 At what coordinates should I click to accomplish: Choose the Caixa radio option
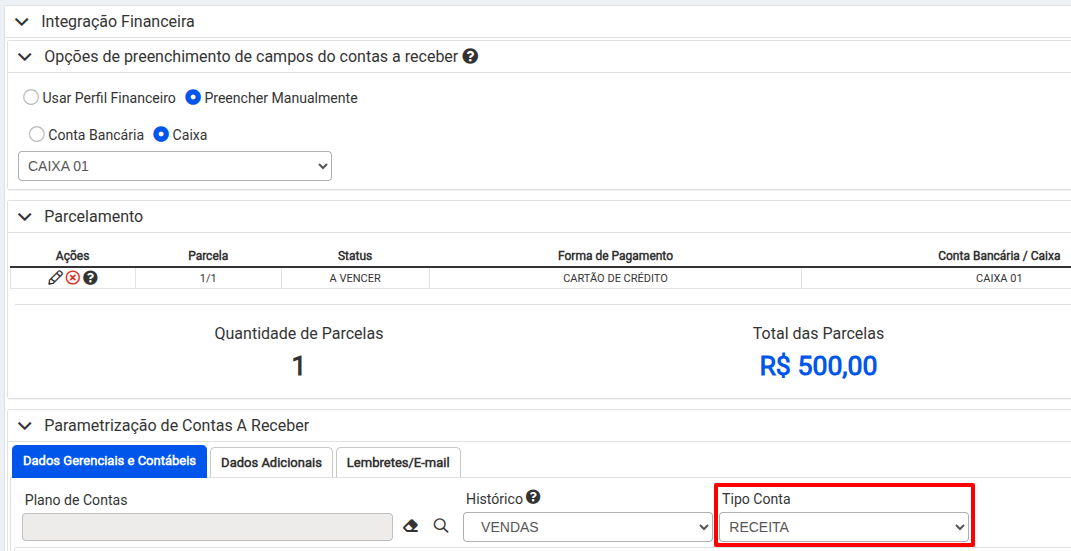click(161, 134)
